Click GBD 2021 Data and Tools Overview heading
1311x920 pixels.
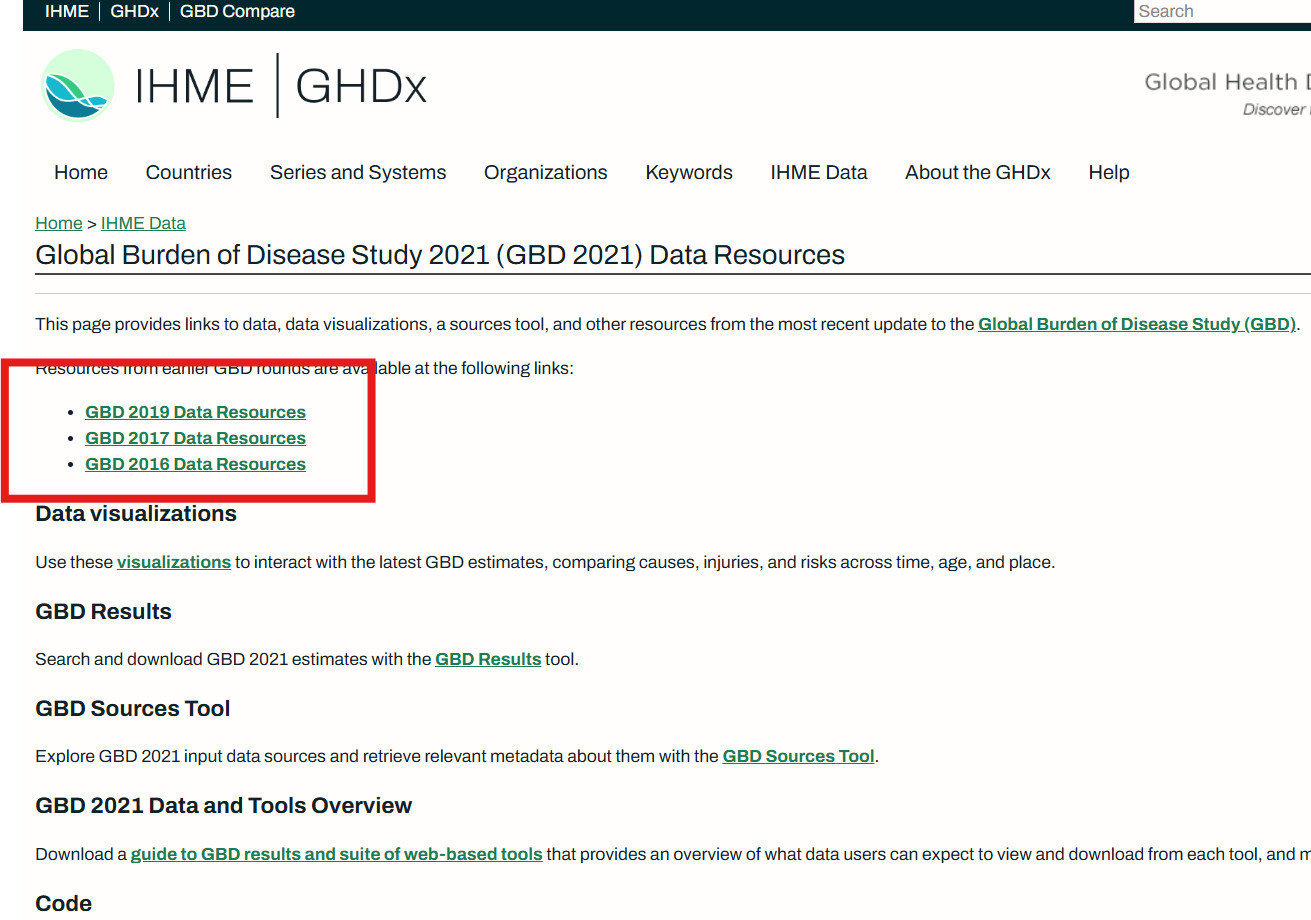pos(224,806)
